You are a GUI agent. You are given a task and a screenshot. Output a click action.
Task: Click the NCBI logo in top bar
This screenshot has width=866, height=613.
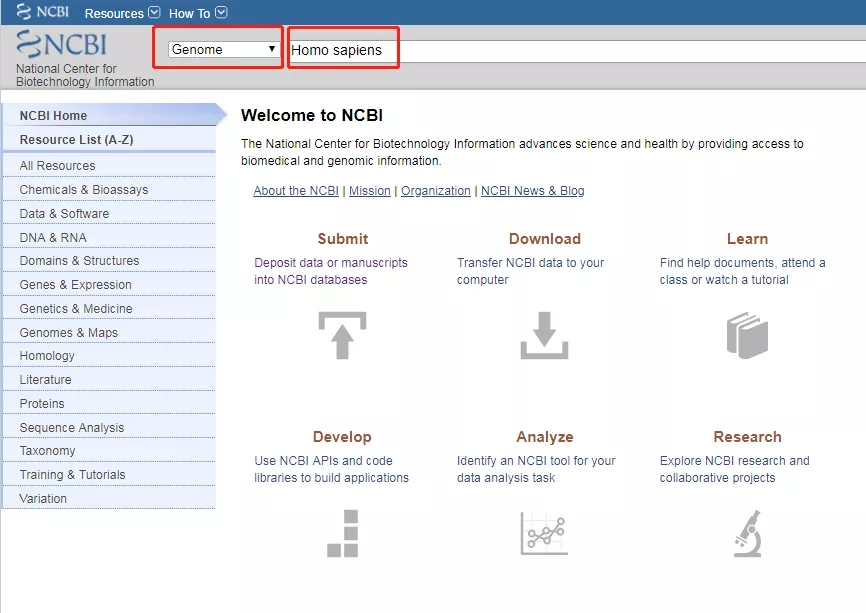coord(43,12)
